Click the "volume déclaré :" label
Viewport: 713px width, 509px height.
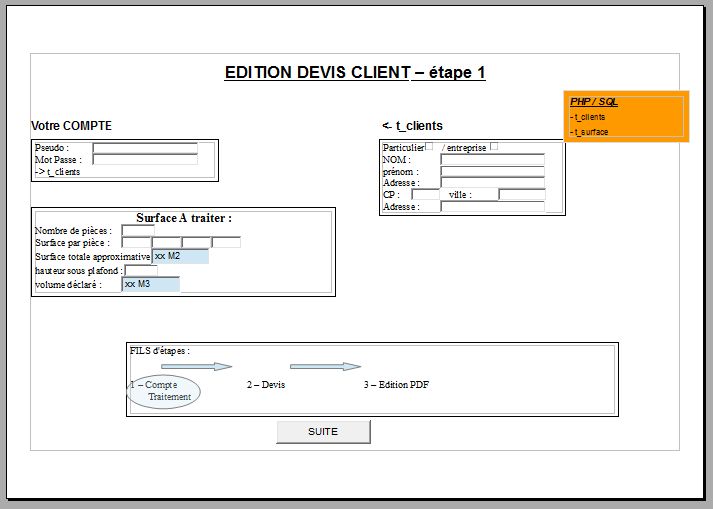pyautogui.click(x=68, y=285)
